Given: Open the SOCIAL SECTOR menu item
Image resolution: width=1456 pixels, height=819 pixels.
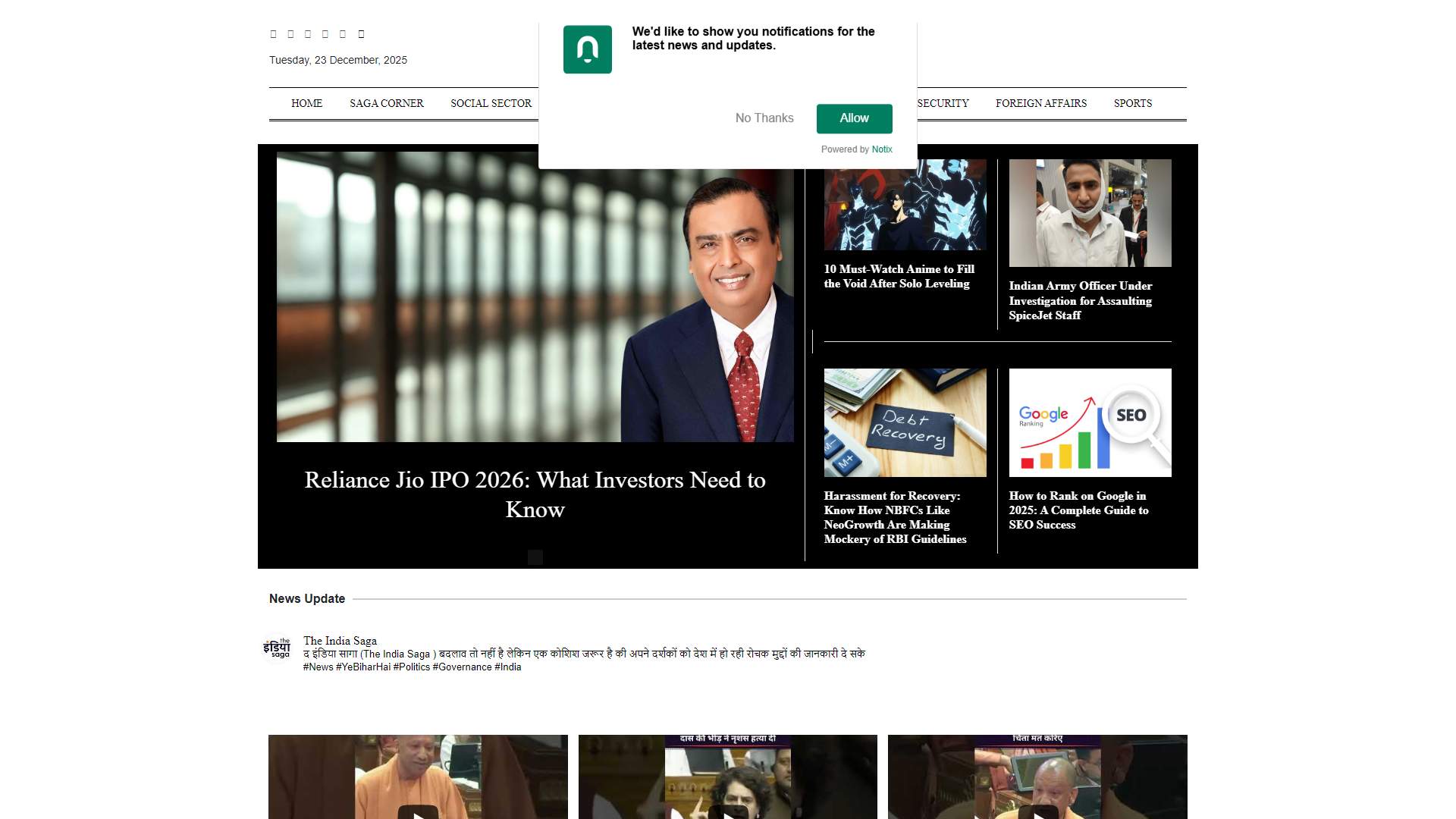Looking at the screenshot, I should [490, 103].
